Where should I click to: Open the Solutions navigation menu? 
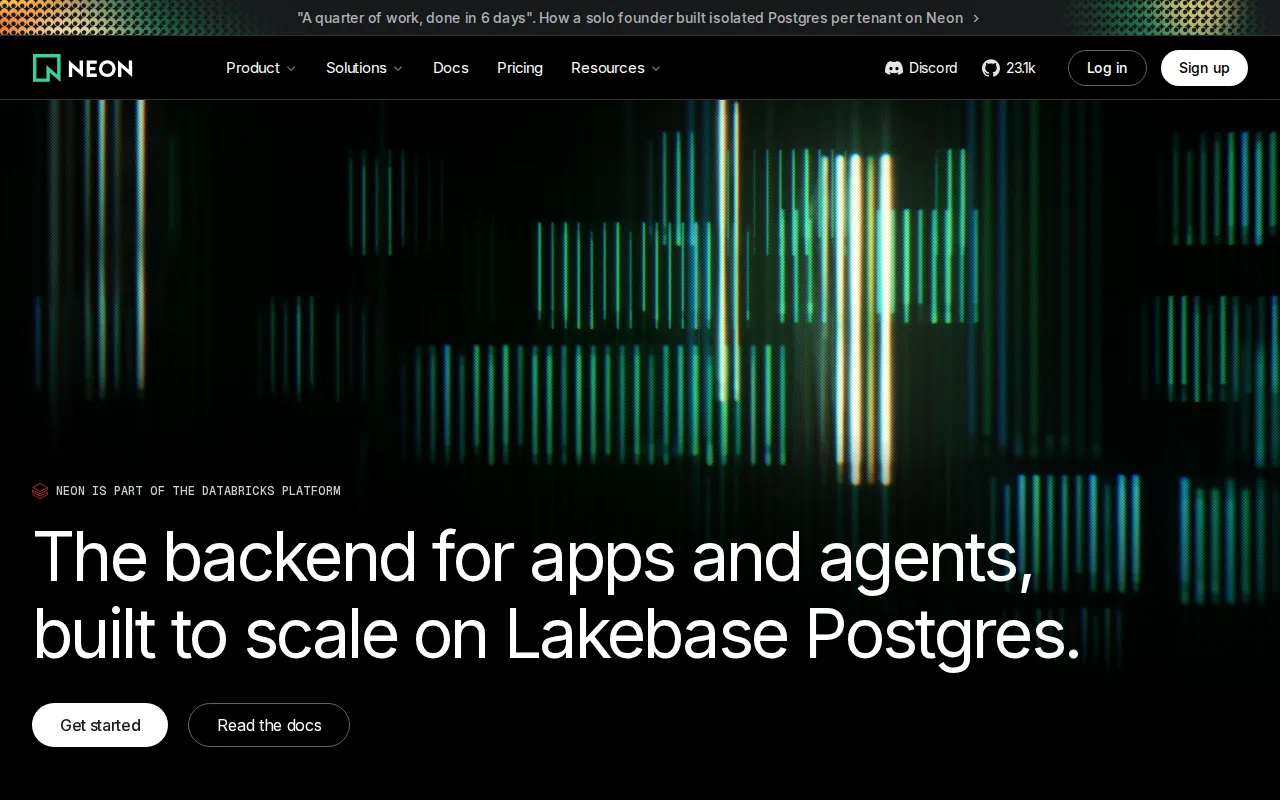point(364,68)
